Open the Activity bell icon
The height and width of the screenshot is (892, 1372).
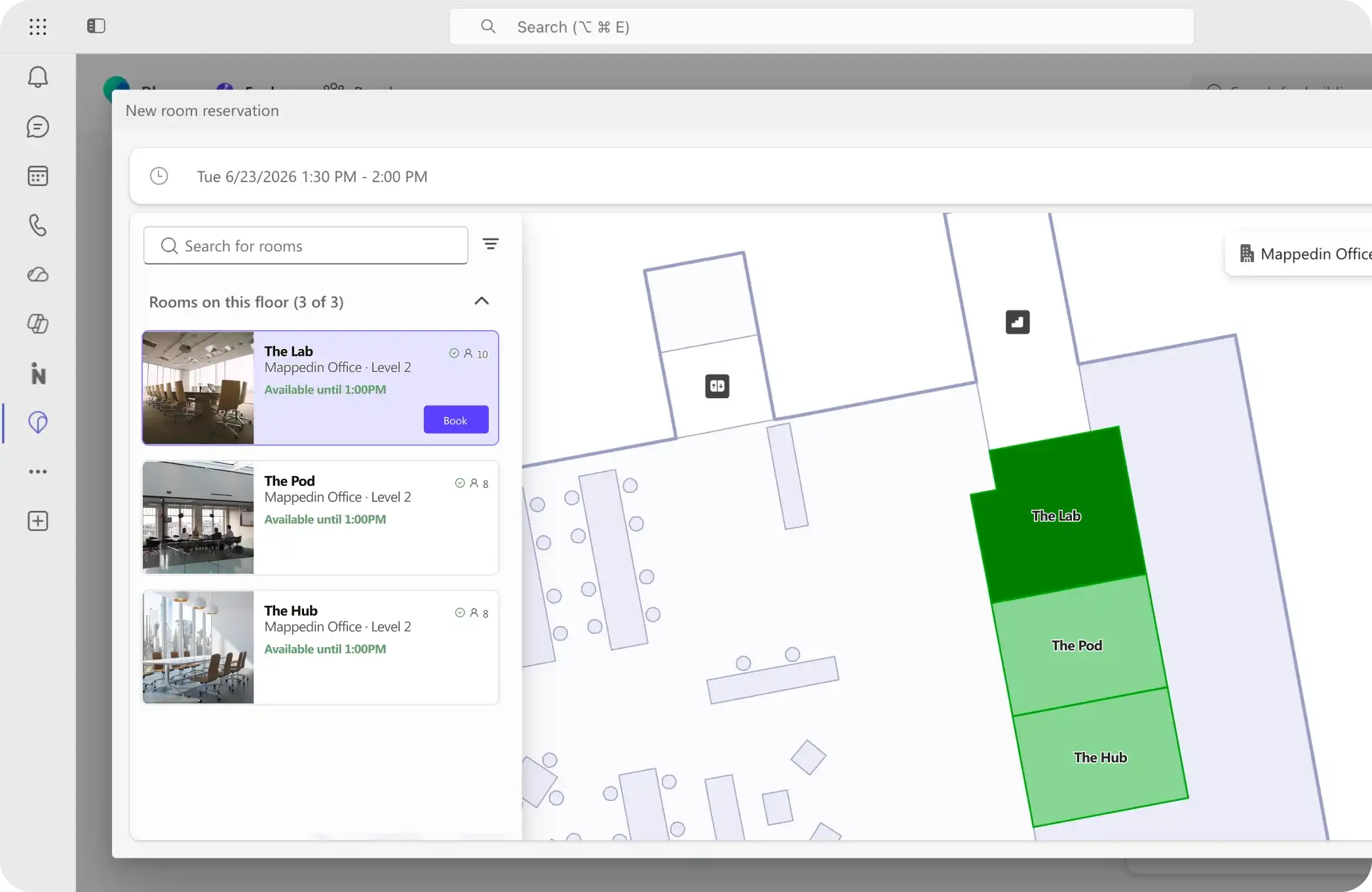(x=38, y=77)
